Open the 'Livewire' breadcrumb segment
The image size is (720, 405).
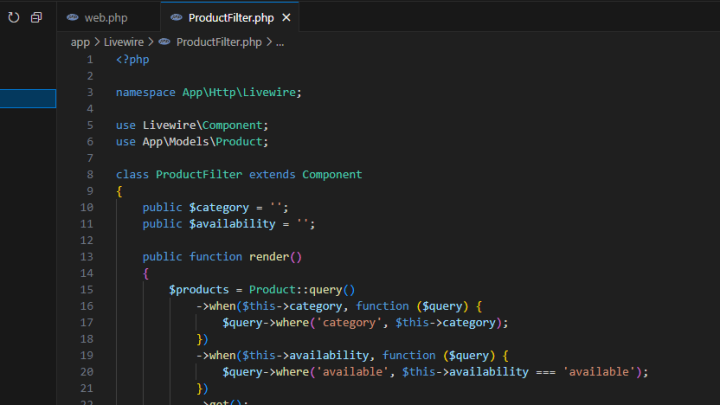(x=124, y=42)
